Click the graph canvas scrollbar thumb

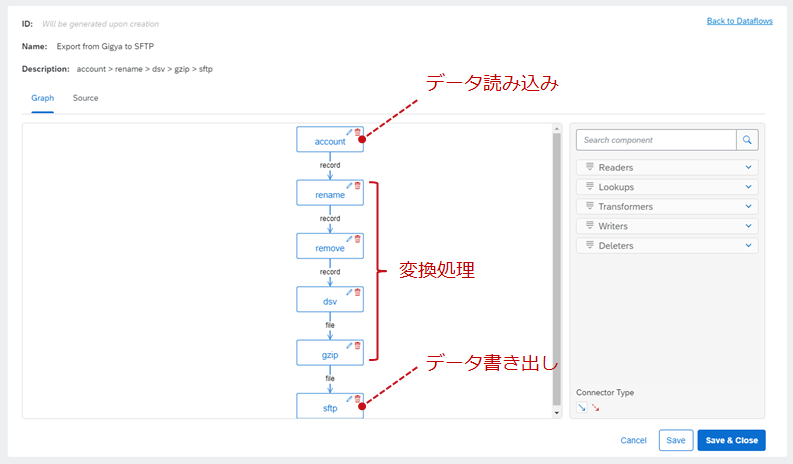pos(556,269)
